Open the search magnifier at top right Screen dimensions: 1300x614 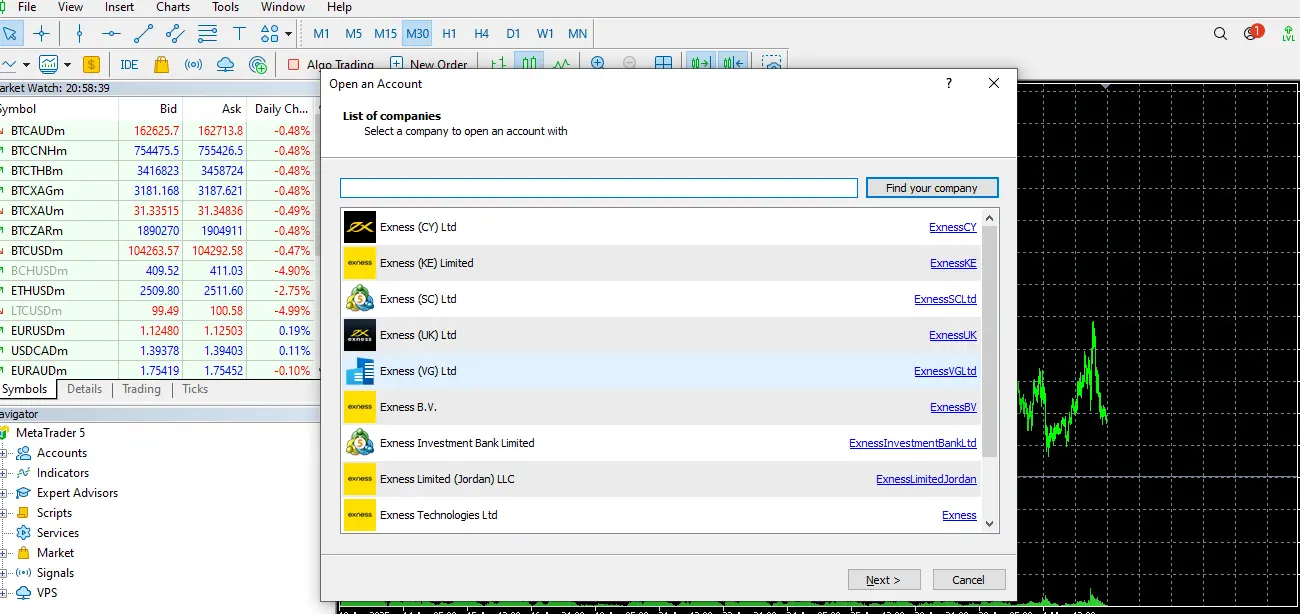(1220, 33)
